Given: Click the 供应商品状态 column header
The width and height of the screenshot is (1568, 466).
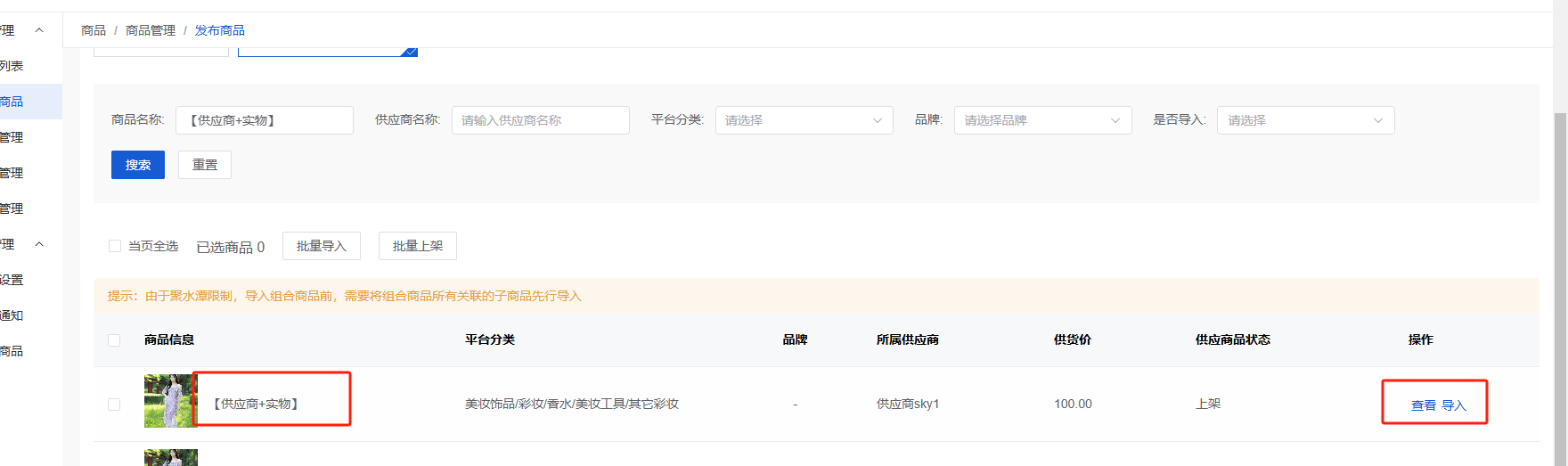Looking at the screenshot, I should click(x=1233, y=339).
